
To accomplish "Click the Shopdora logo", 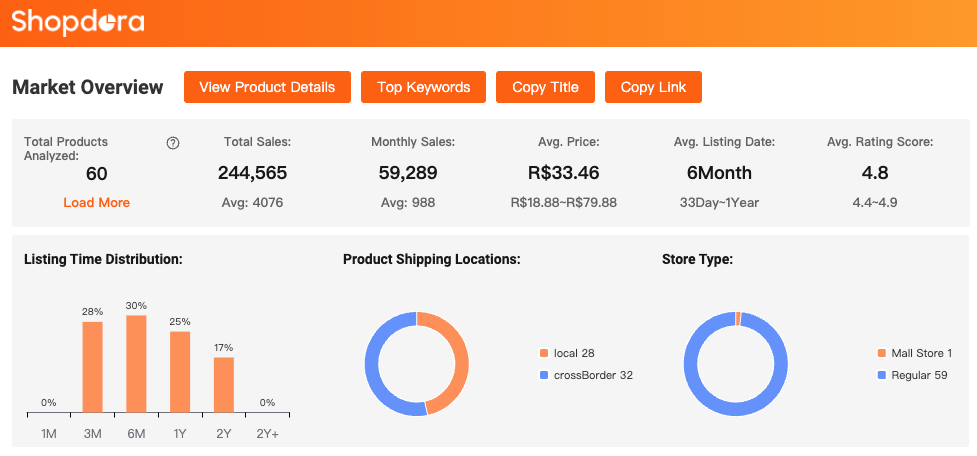I will click(x=78, y=22).
